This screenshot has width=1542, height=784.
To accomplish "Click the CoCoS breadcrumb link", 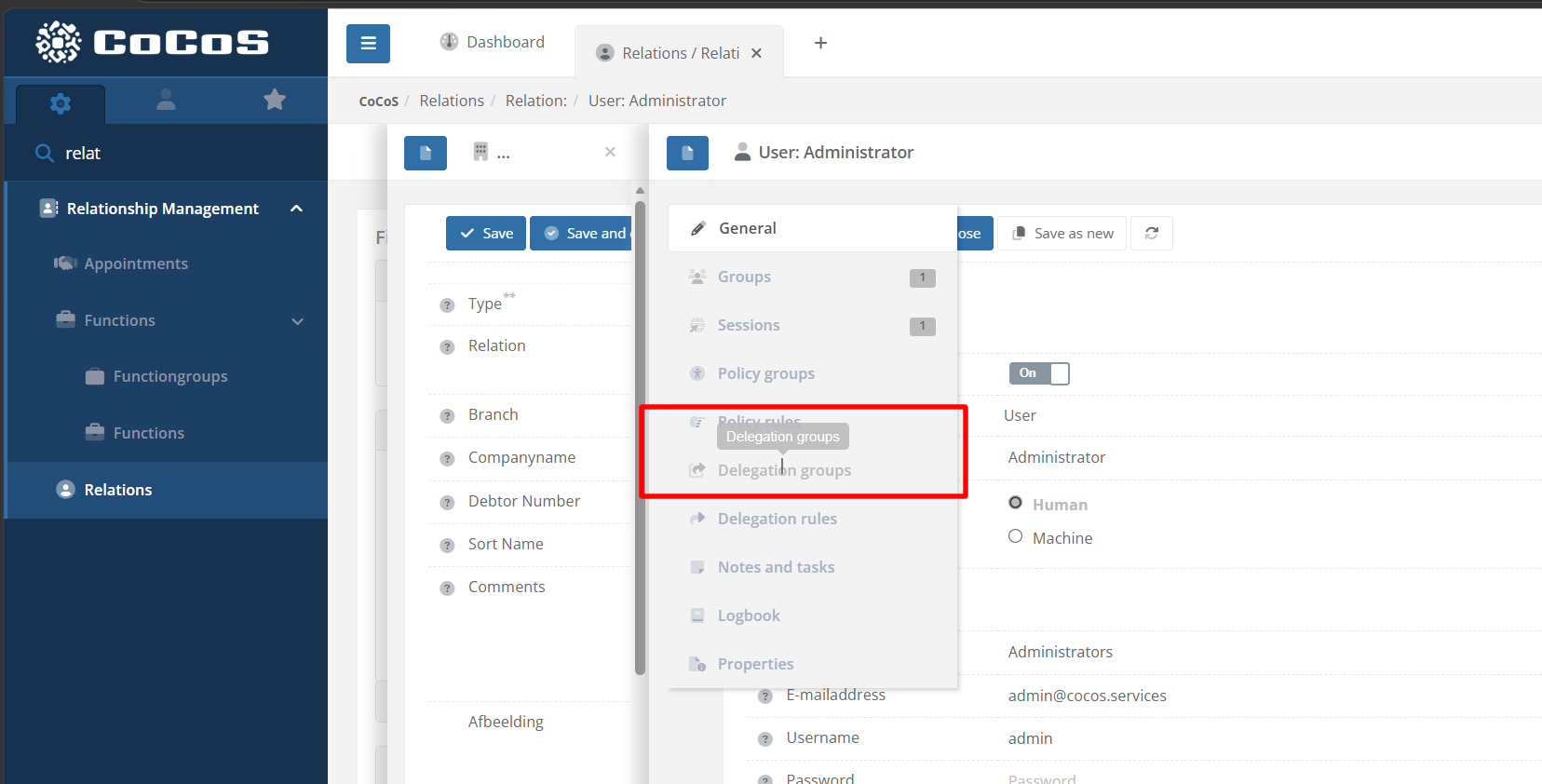I will [x=379, y=101].
